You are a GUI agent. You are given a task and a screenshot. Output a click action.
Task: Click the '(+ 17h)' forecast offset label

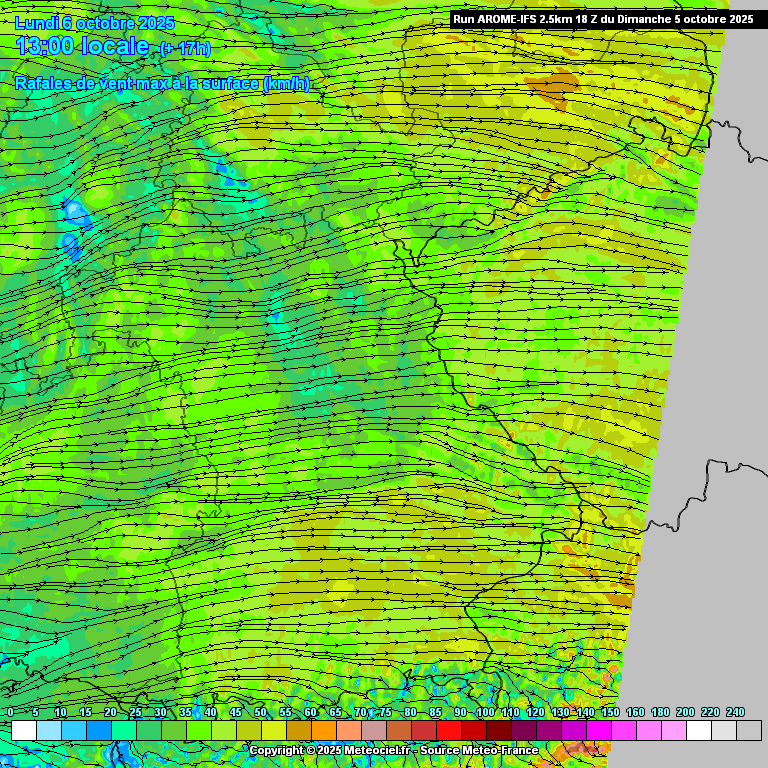click(x=185, y=48)
